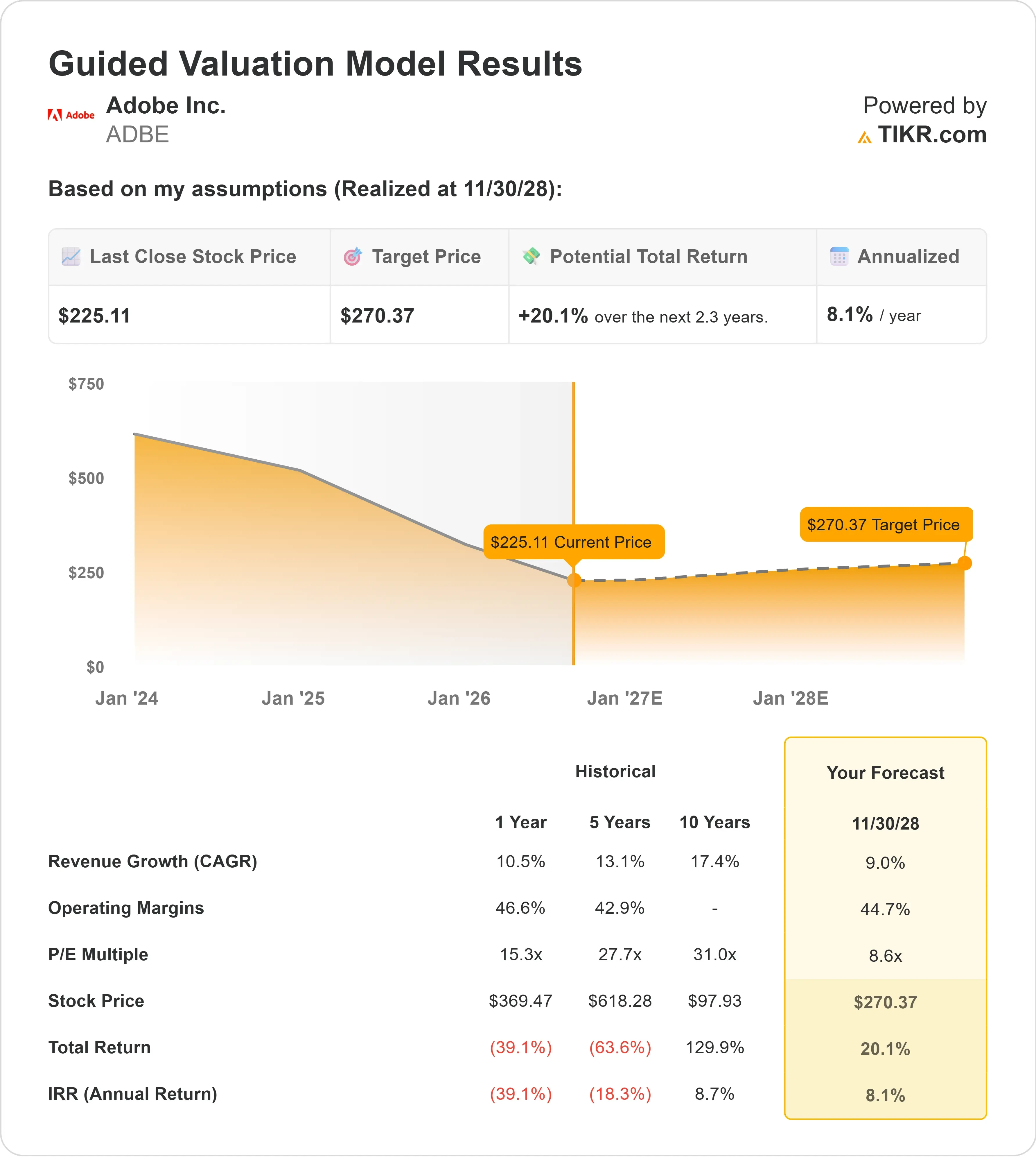Click the "Revenue Growth (CAGR)" row label
Viewport: 1036px width, 1157px height.
(x=152, y=862)
